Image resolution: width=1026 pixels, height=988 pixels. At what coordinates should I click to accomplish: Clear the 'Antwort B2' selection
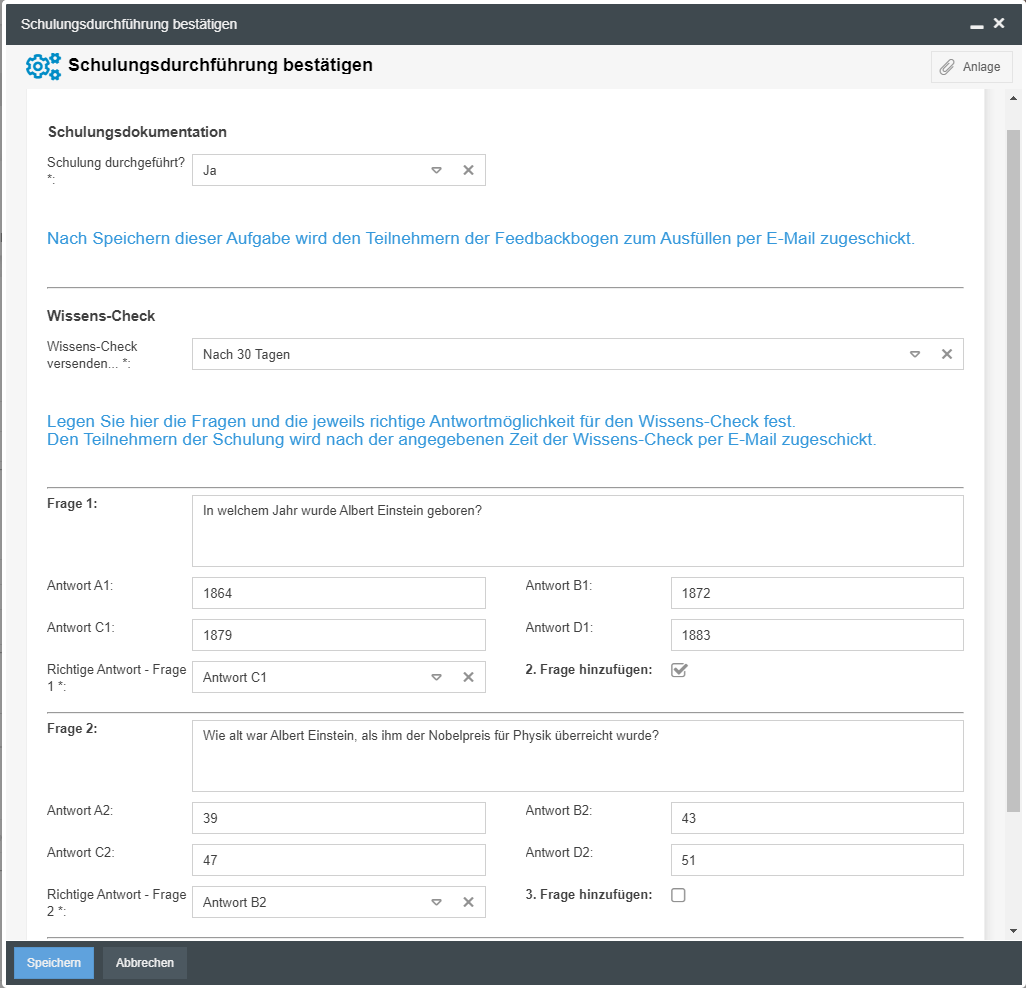(469, 902)
